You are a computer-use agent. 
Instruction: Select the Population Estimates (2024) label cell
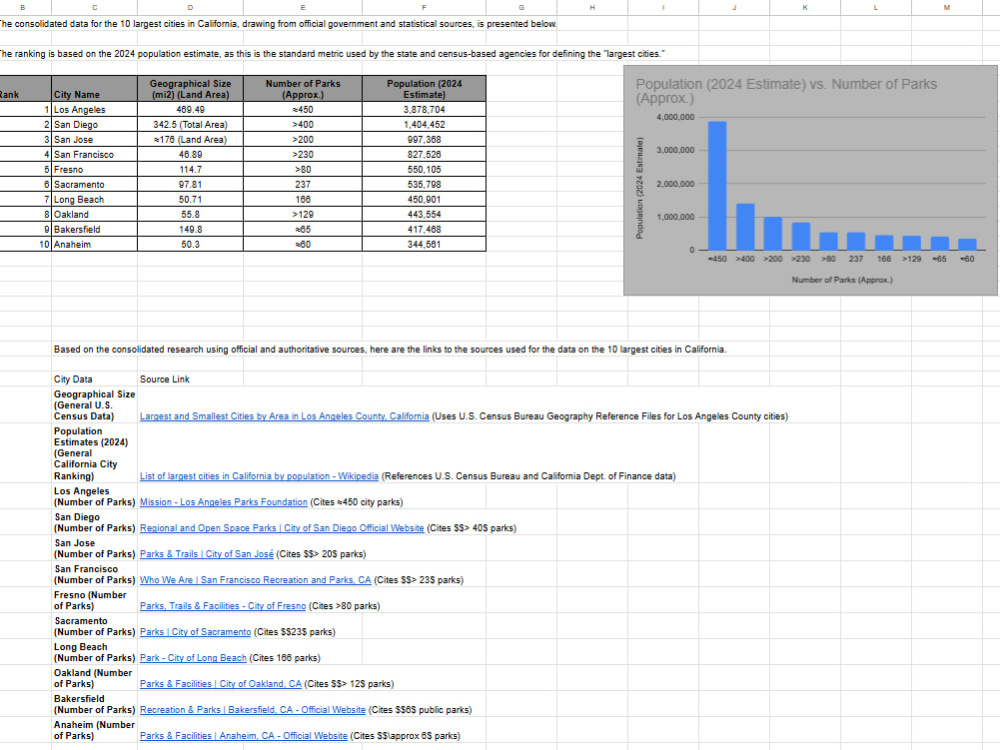pos(94,453)
